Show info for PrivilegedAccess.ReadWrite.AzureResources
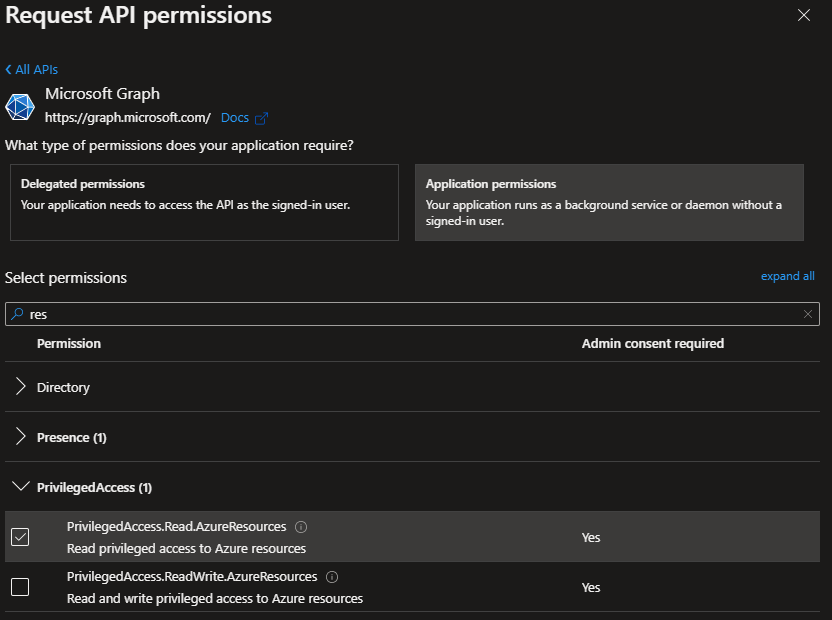The image size is (832, 620). 332,576
